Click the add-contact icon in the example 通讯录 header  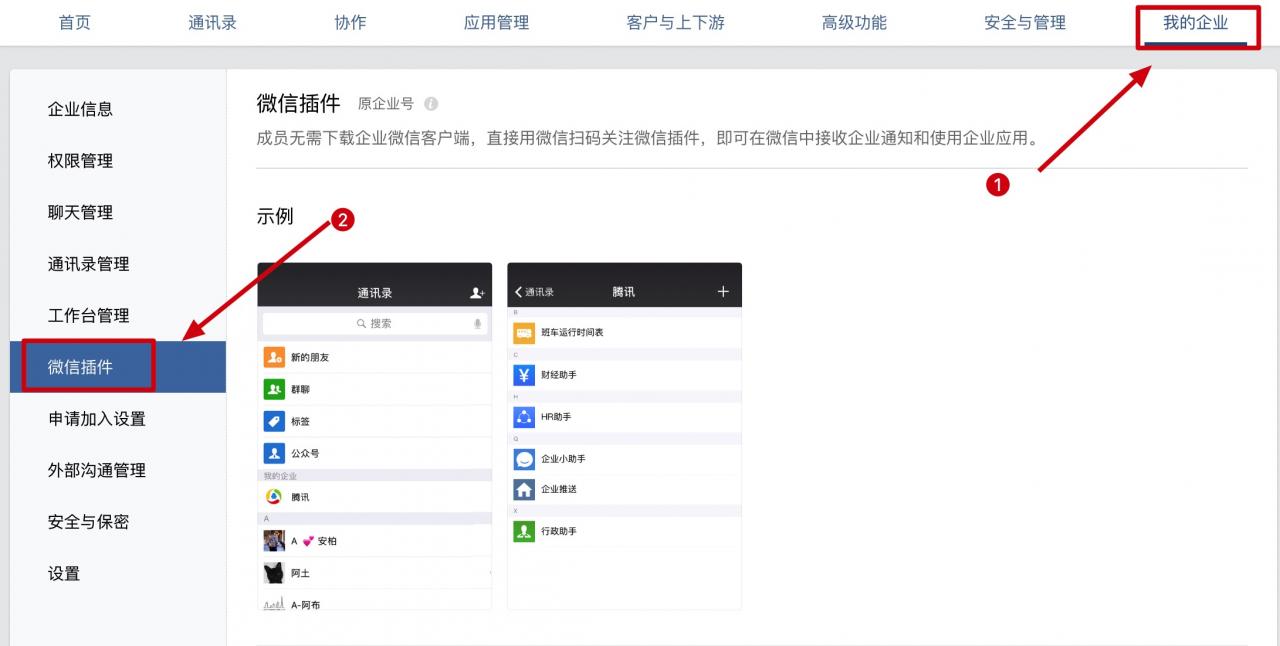tap(477, 292)
